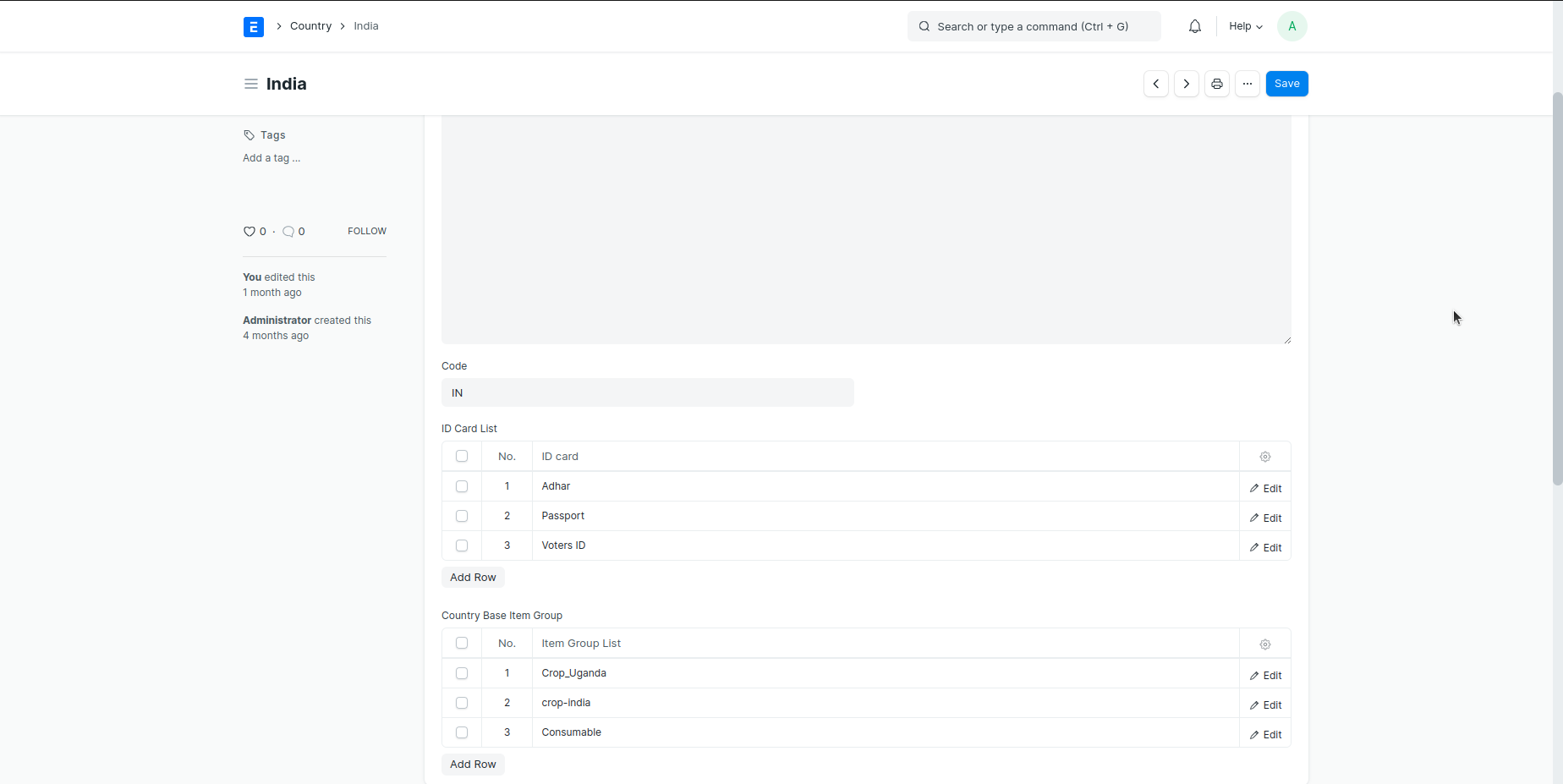Expand the Help dropdown menu
The width and height of the screenshot is (1563, 784).
click(x=1245, y=27)
